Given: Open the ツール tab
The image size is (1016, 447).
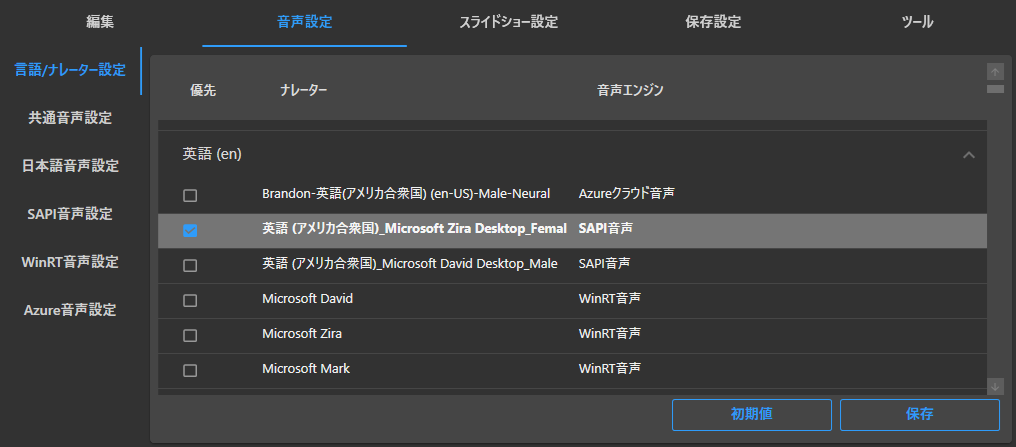Looking at the screenshot, I should click(916, 22).
